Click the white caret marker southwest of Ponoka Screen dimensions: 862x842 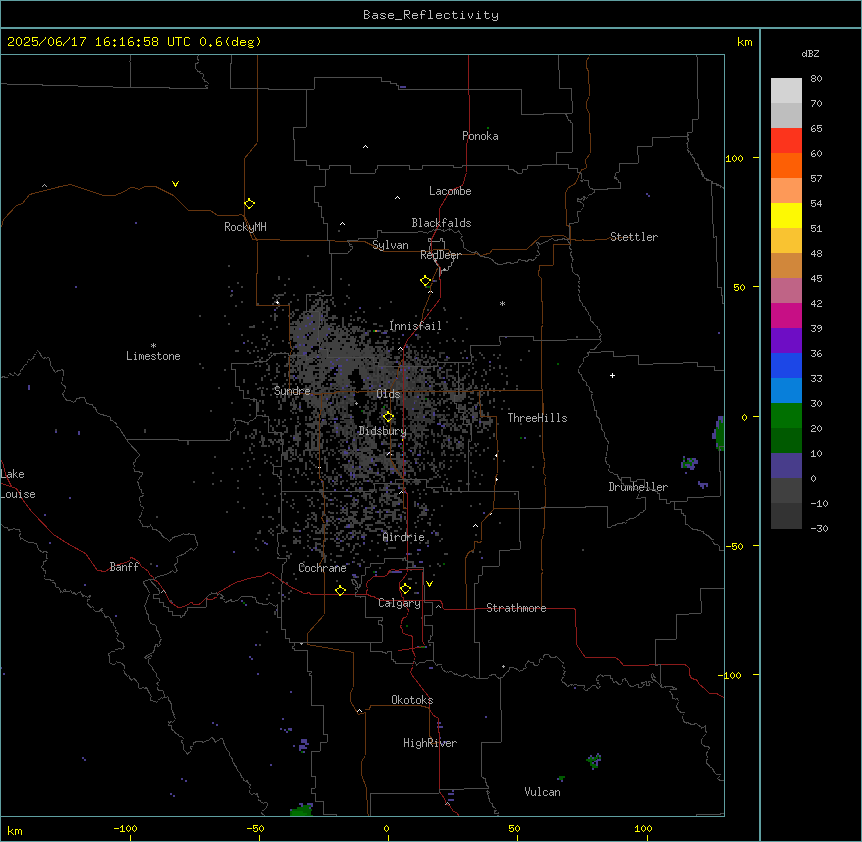366,147
